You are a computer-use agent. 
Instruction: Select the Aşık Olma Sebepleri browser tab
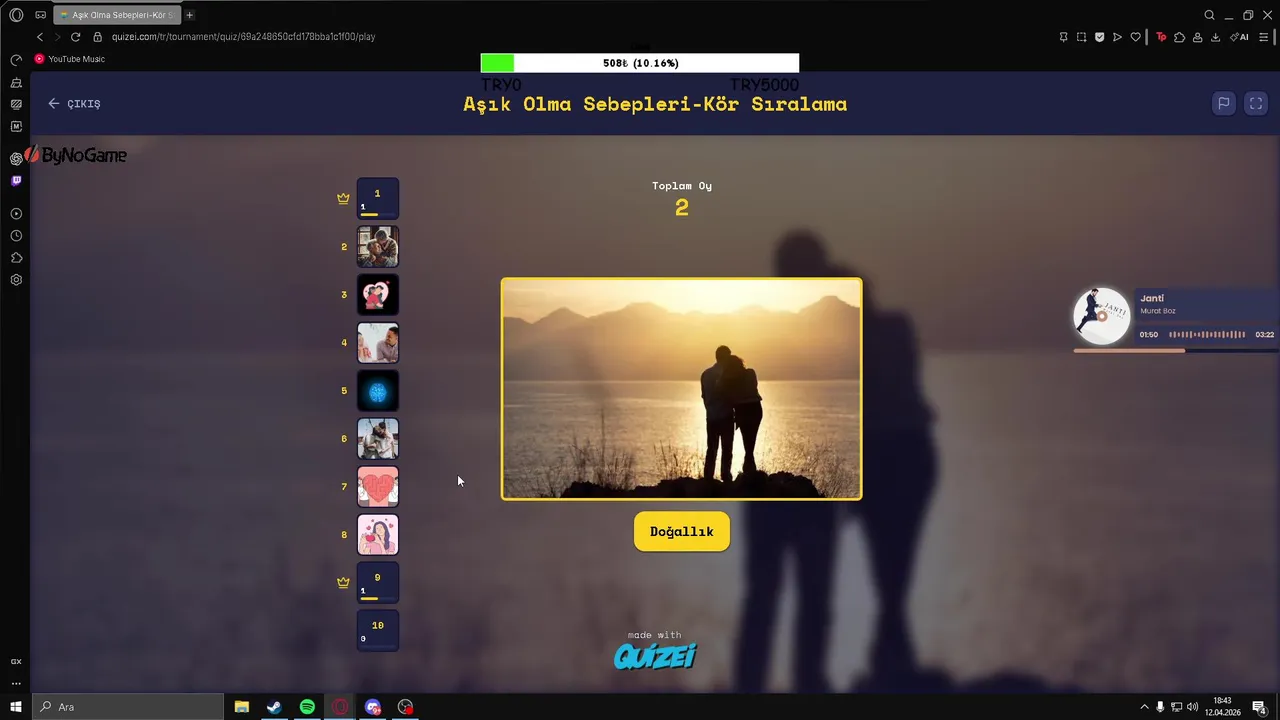[x=115, y=15]
